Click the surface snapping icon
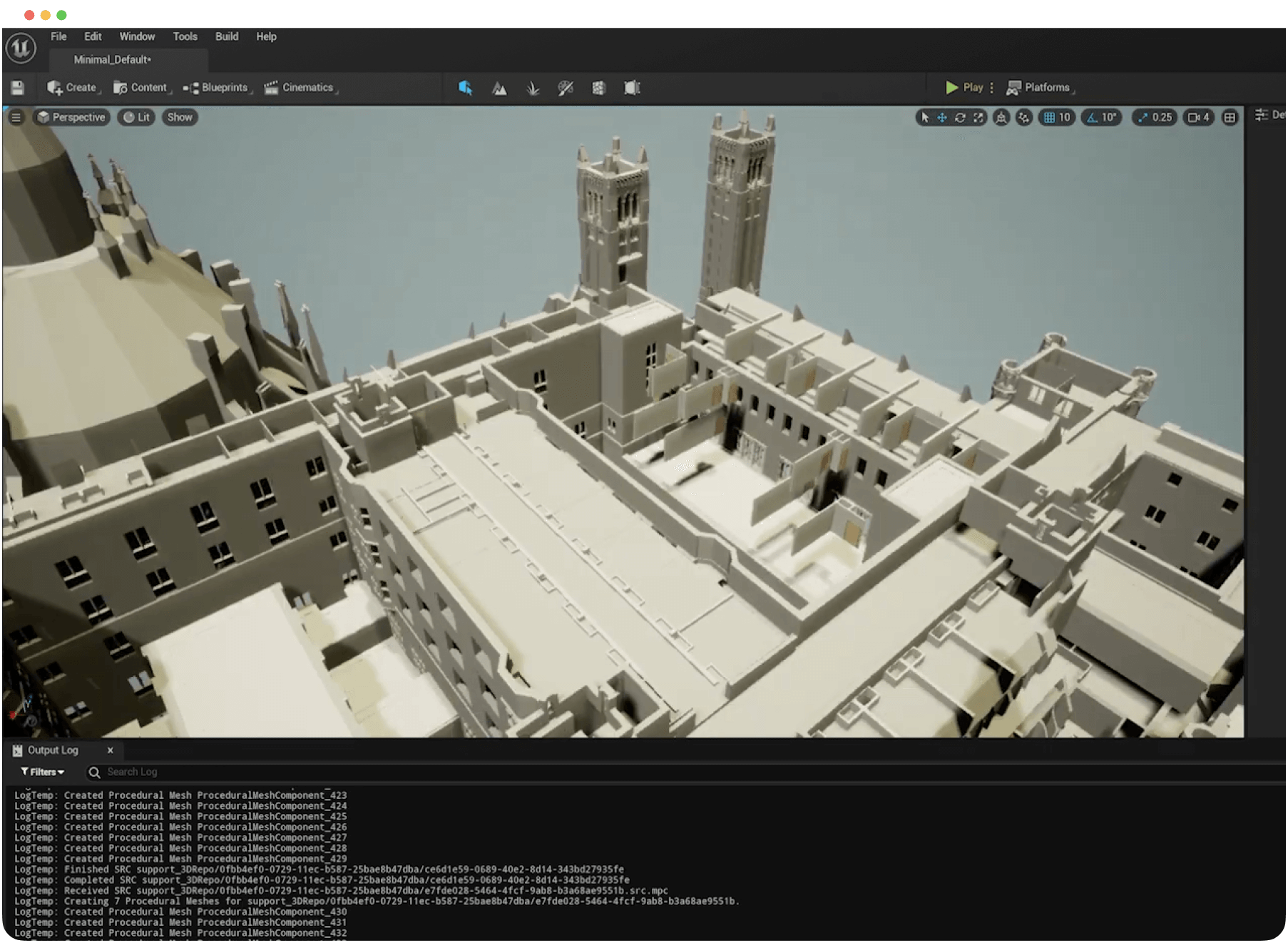Screen dimensions: 1288x943 pos(1024,117)
